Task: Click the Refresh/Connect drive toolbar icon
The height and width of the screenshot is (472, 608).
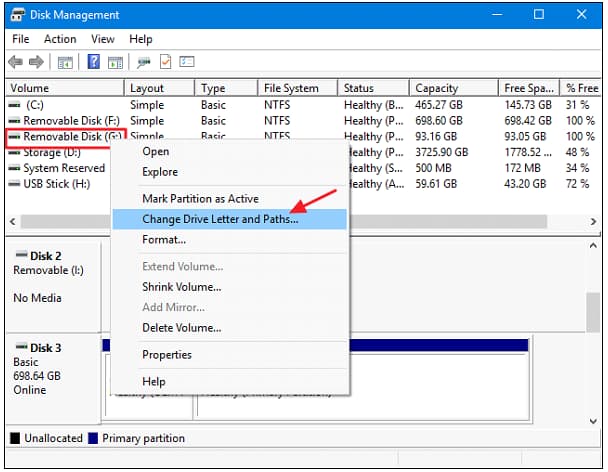Action: click(143, 62)
